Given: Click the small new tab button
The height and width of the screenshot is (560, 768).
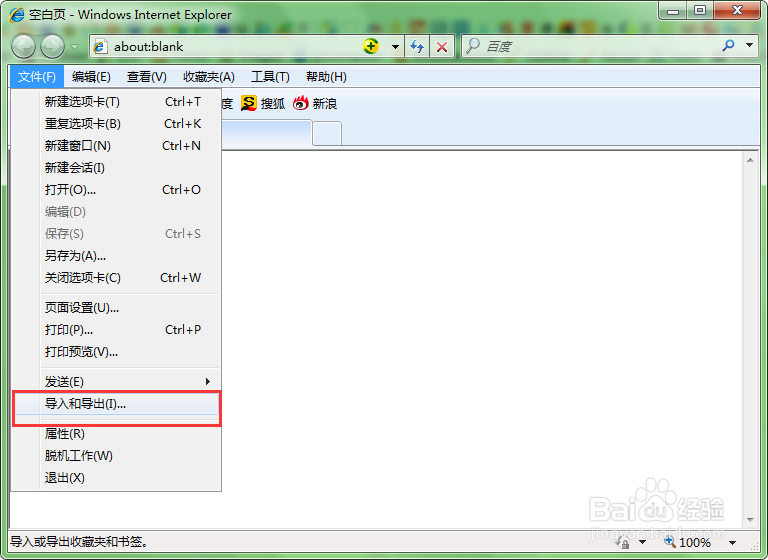Looking at the screenshot, I should (x=327, y=133).
